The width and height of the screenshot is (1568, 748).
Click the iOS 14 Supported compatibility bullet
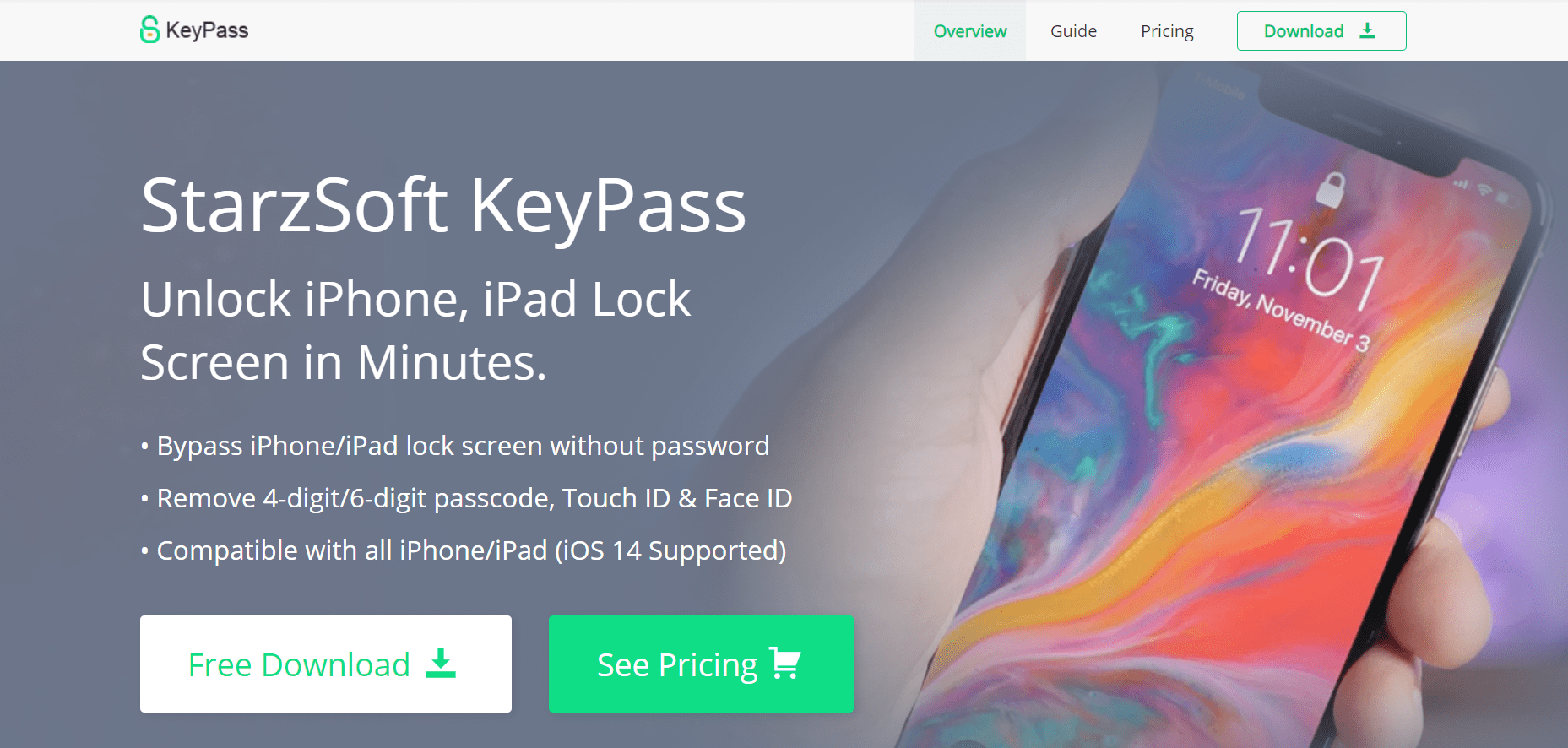[464, 550]
